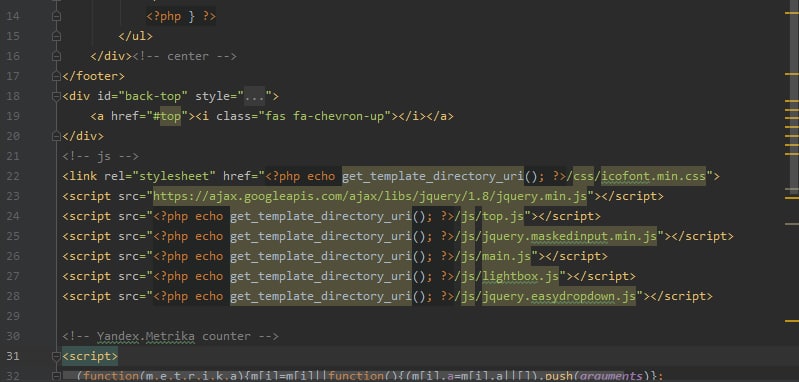This screenshot has height=382, width=799.
Task: Click line number 30 in the gutter
Action: coord(14,336)
